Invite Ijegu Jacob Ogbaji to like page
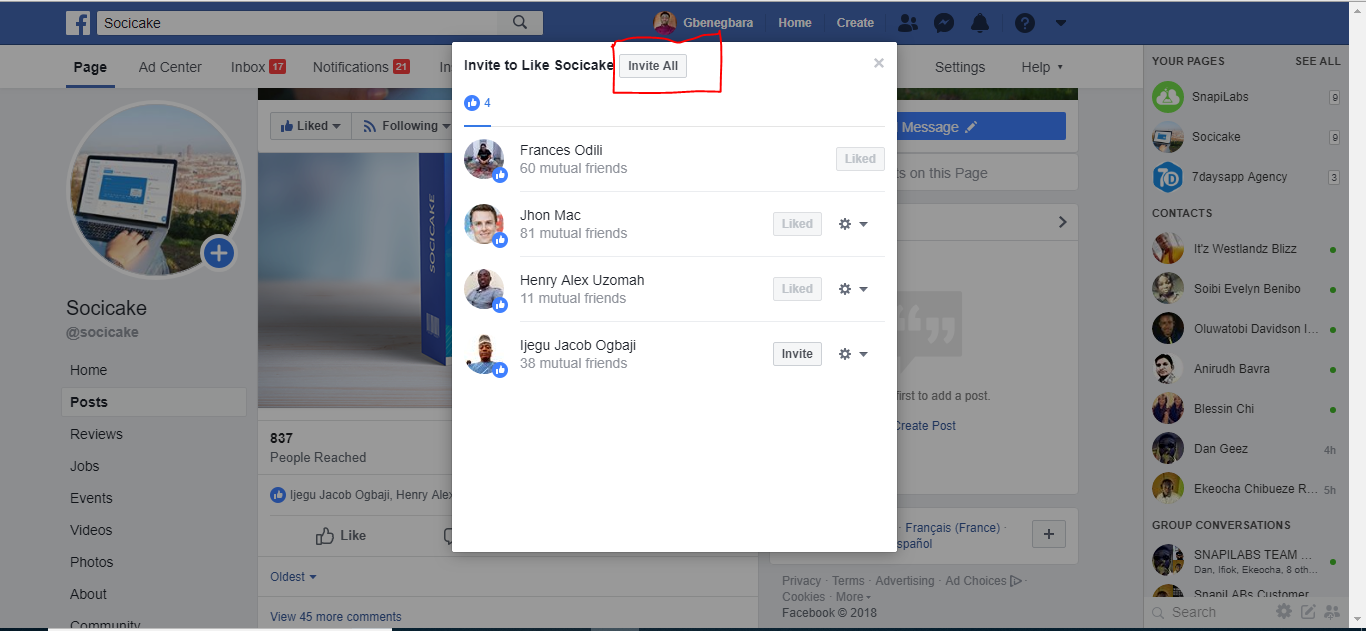This screenshot has width=1366, height=631. coord(797,354)
